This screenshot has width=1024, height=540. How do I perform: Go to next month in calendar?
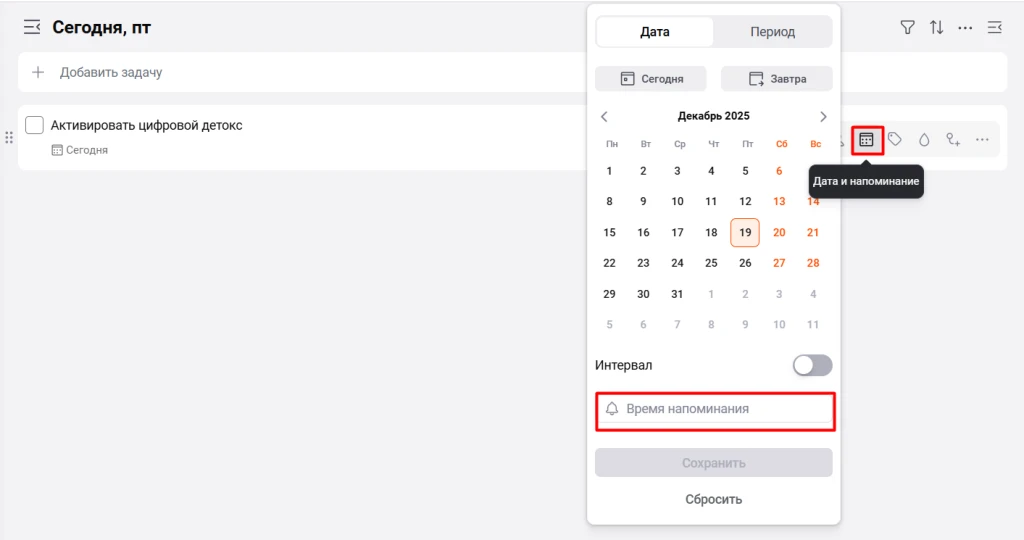[x=823, y=117]
